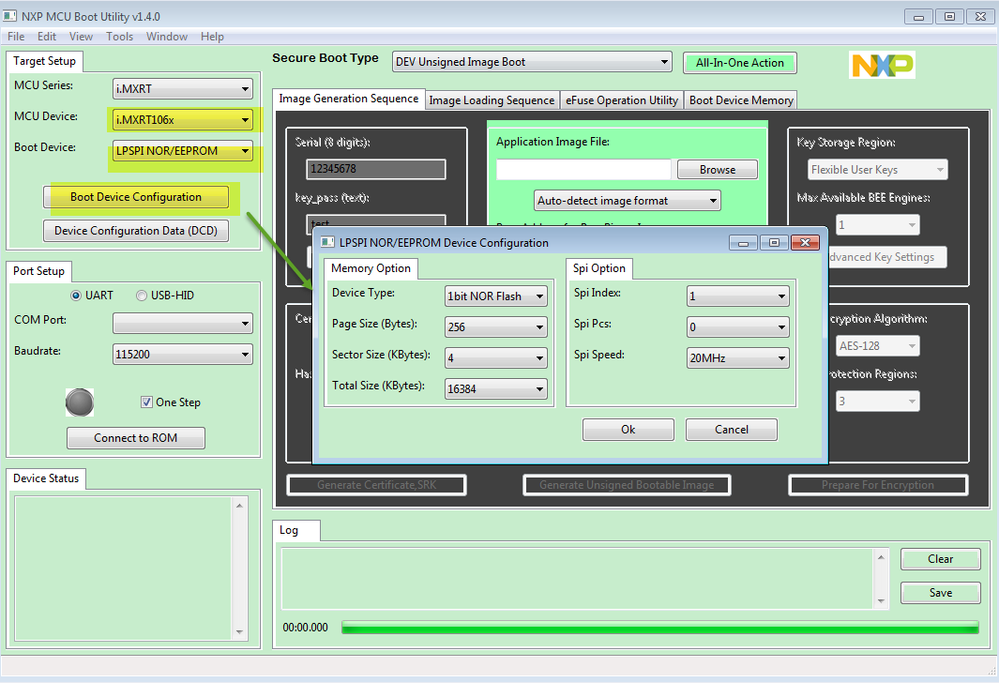The image size is (999, 683).
Task: Close the LPSPI NOR/EEPROM Device Configuration dialog
Action: coord(805,243)
